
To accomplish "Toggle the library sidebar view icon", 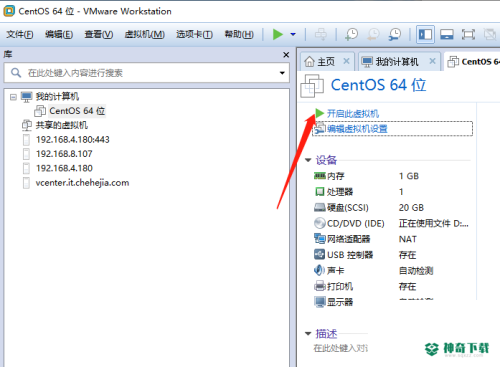I will (x=425, y=34).
